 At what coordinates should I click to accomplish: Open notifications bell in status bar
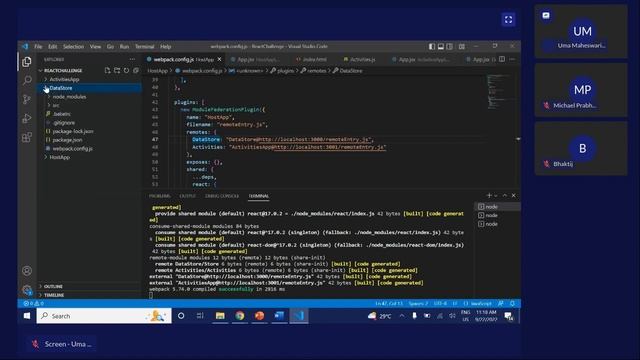click(x=513, y=304)
